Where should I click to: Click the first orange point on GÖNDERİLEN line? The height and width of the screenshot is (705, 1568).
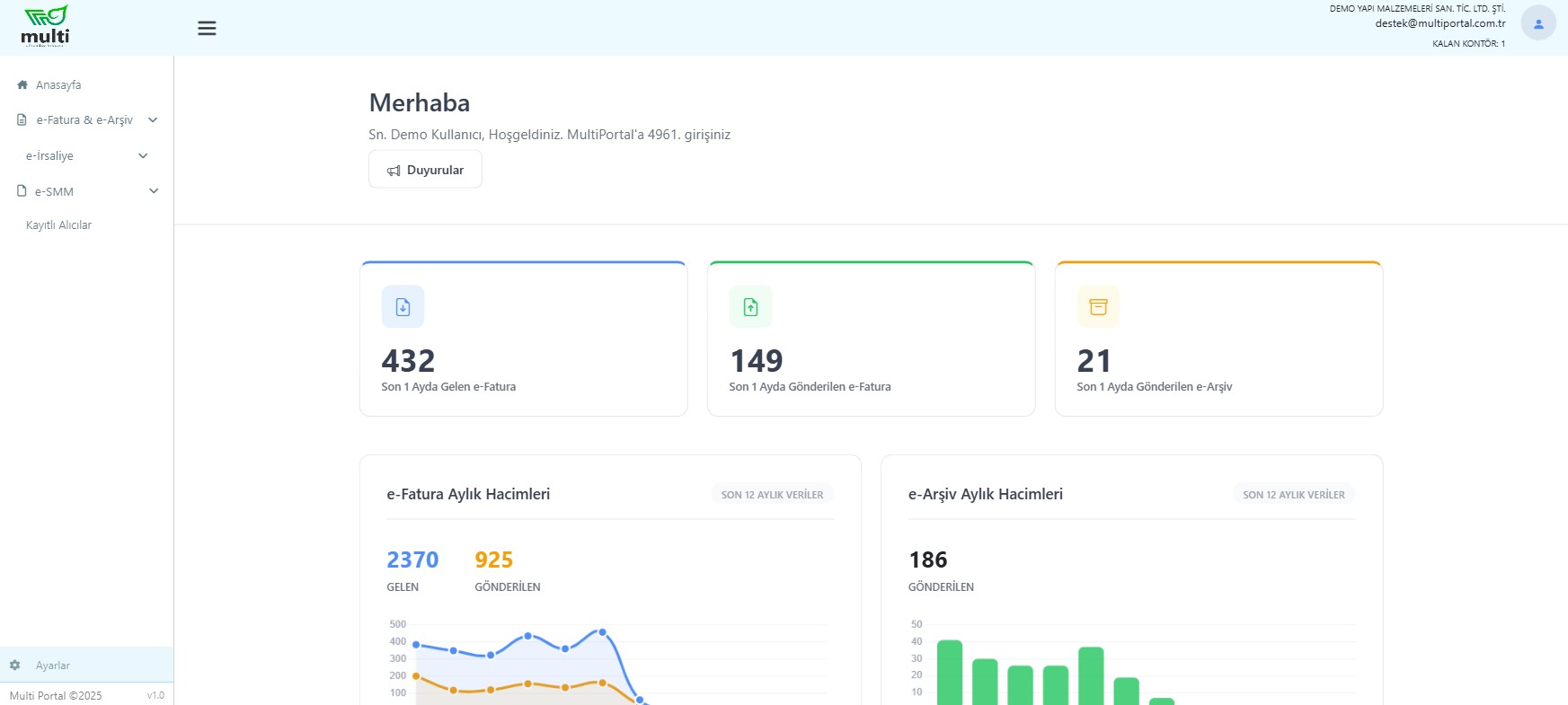click(416, 675)
